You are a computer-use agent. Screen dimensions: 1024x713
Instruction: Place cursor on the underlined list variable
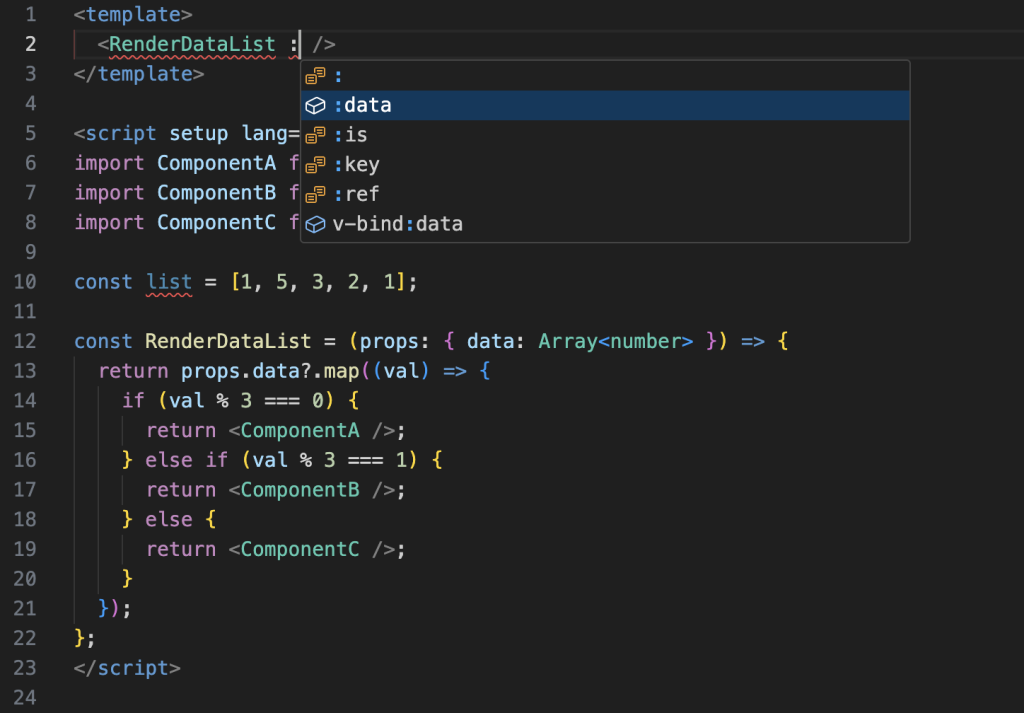169,282
